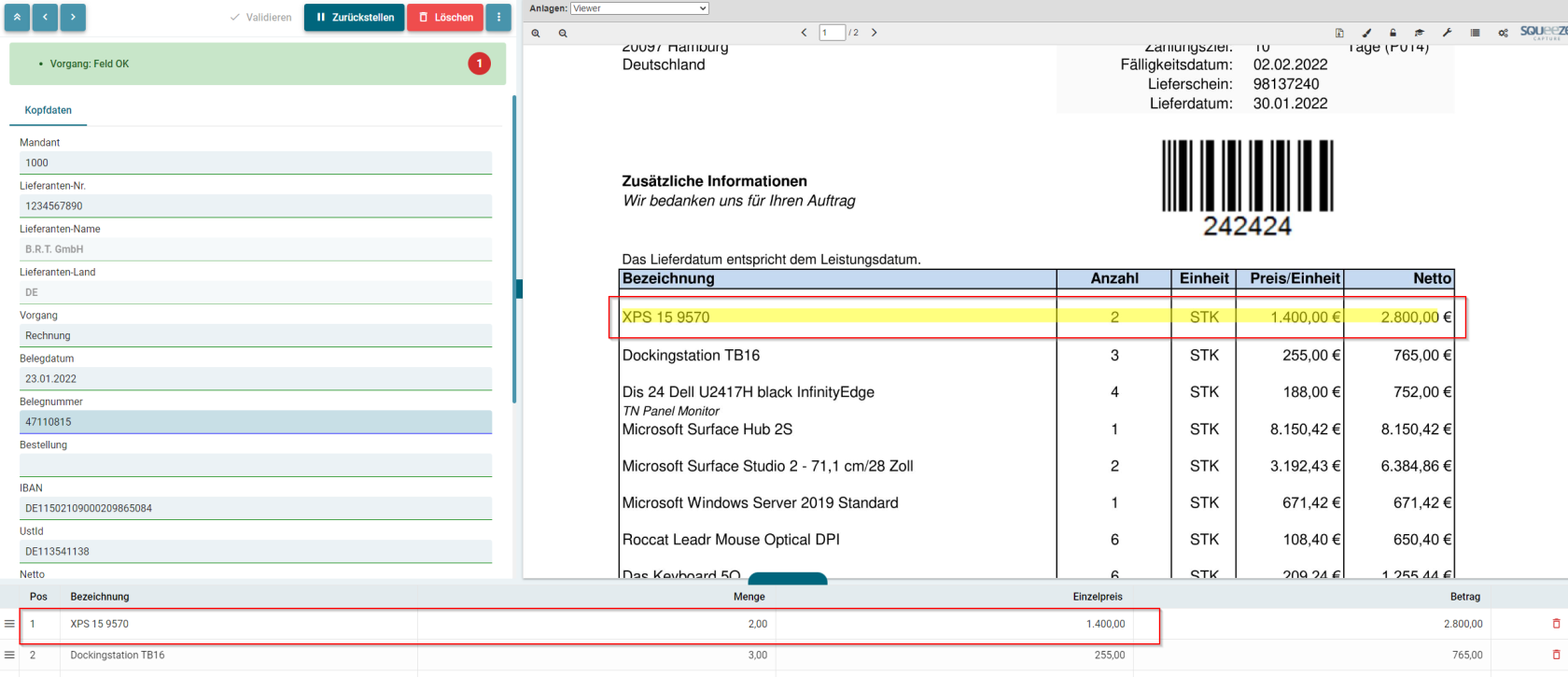Open the Anlagen Viewer dropdown
The height and width of the screenshot is (677, 1568).
[639, 8]
